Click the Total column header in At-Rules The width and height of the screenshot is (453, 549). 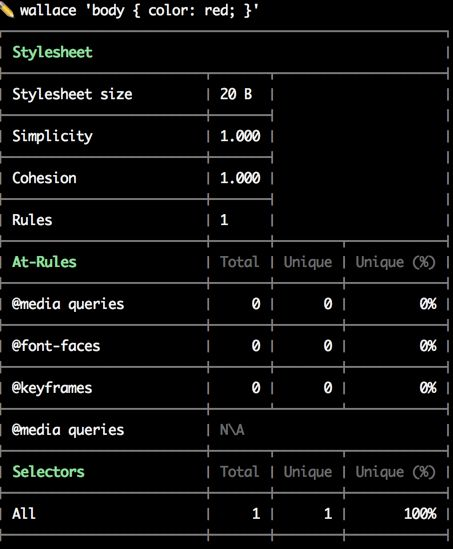point(240,262)
